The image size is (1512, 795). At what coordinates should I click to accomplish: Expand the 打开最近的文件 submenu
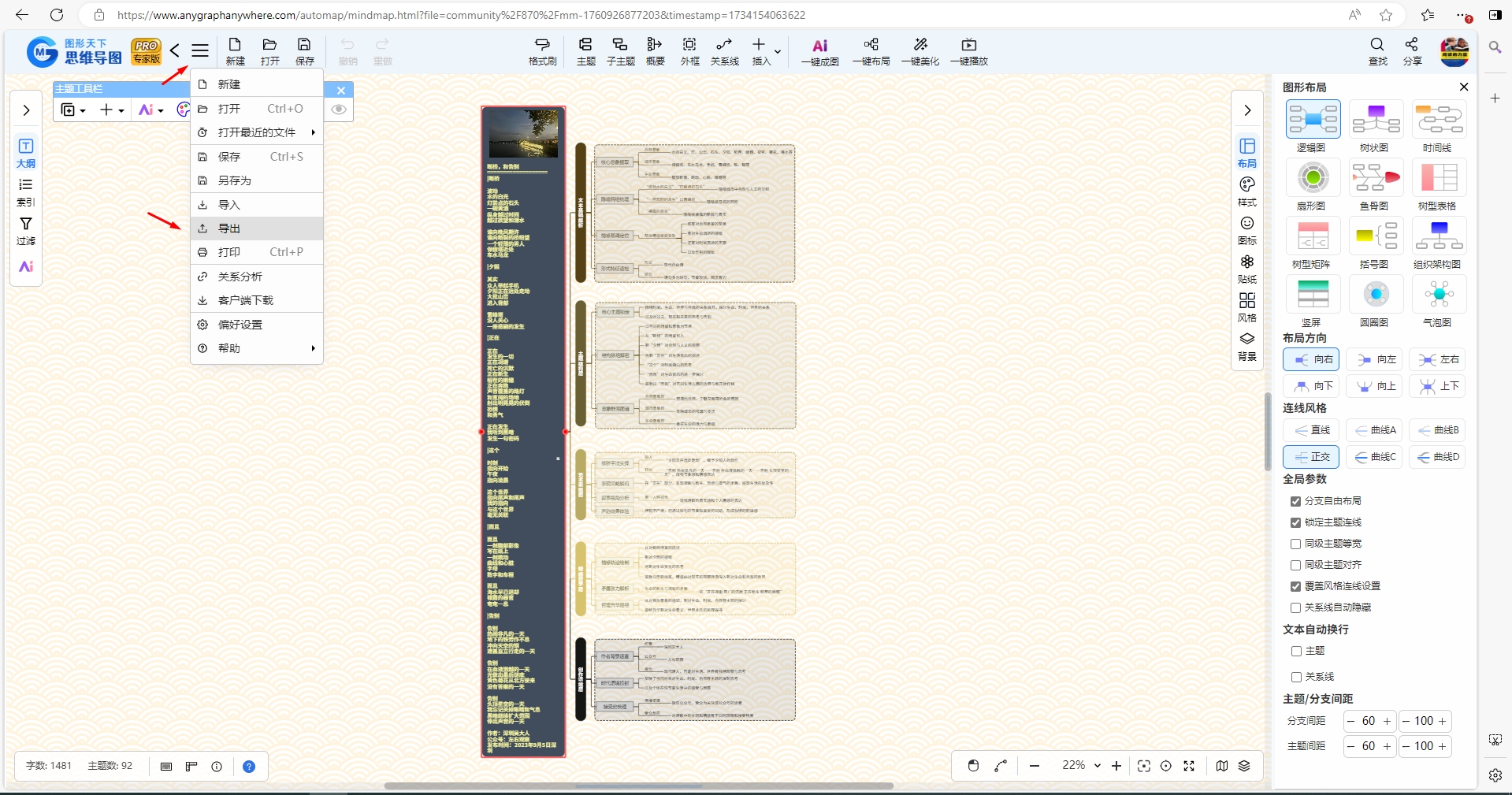[258, 132]
